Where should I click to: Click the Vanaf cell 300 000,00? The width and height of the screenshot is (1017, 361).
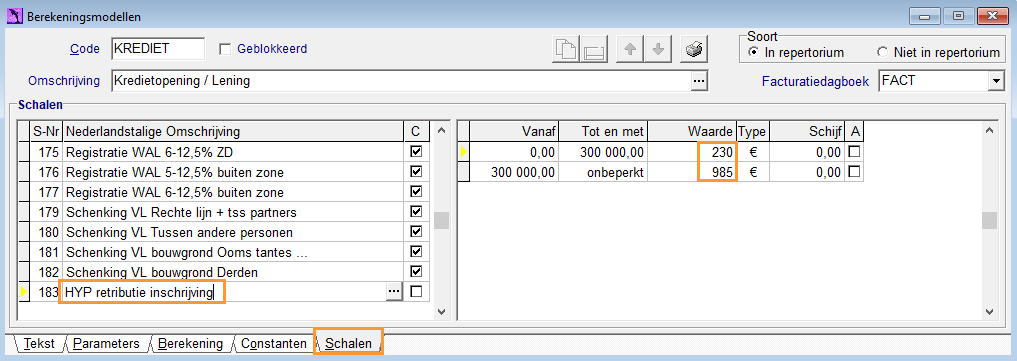tap(514, 172)
